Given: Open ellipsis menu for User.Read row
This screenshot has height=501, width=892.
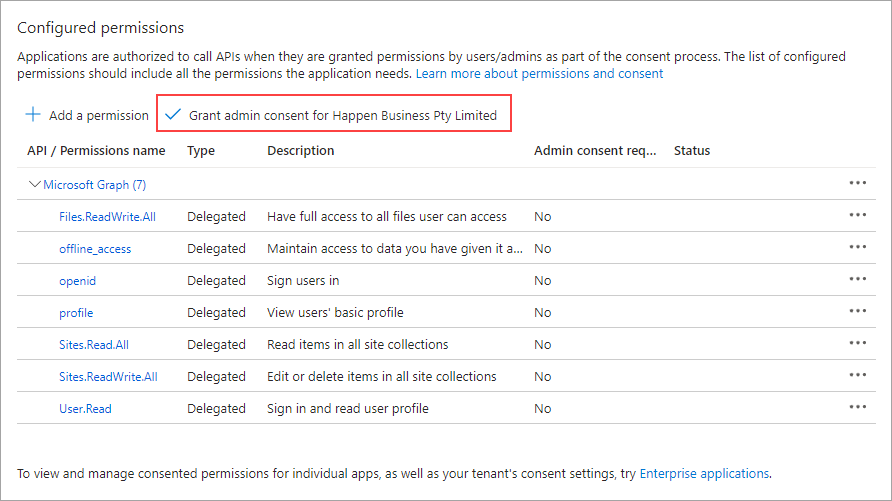Looking at the screenshot, I should [x=857, y=408].
